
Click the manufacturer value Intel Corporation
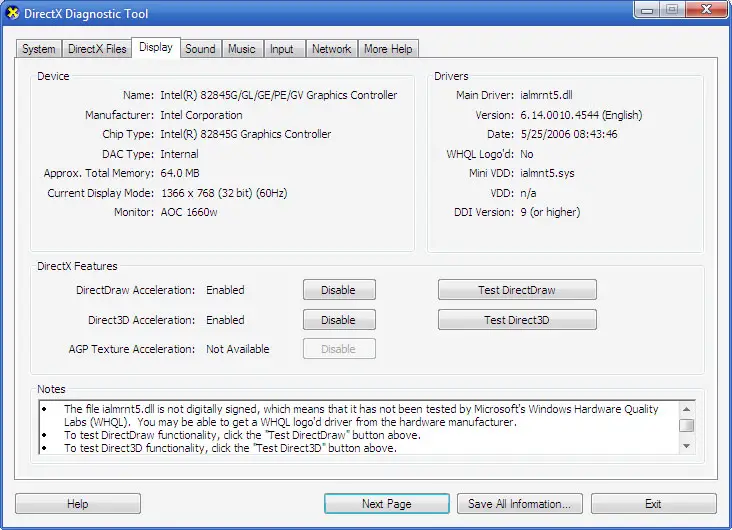pyautogui.click(x=201, y=115)
